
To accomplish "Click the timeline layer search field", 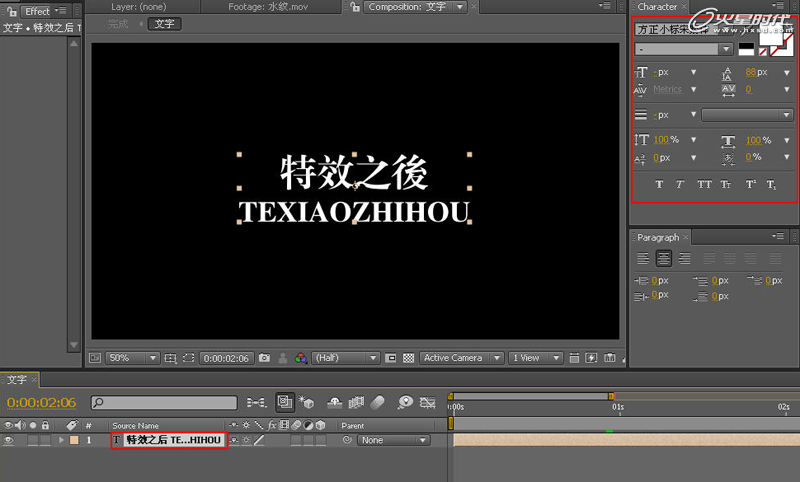I will point(165,403).
